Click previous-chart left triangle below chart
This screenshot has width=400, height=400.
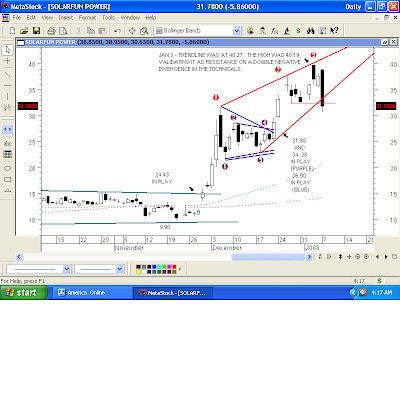[x=377, y=257]
